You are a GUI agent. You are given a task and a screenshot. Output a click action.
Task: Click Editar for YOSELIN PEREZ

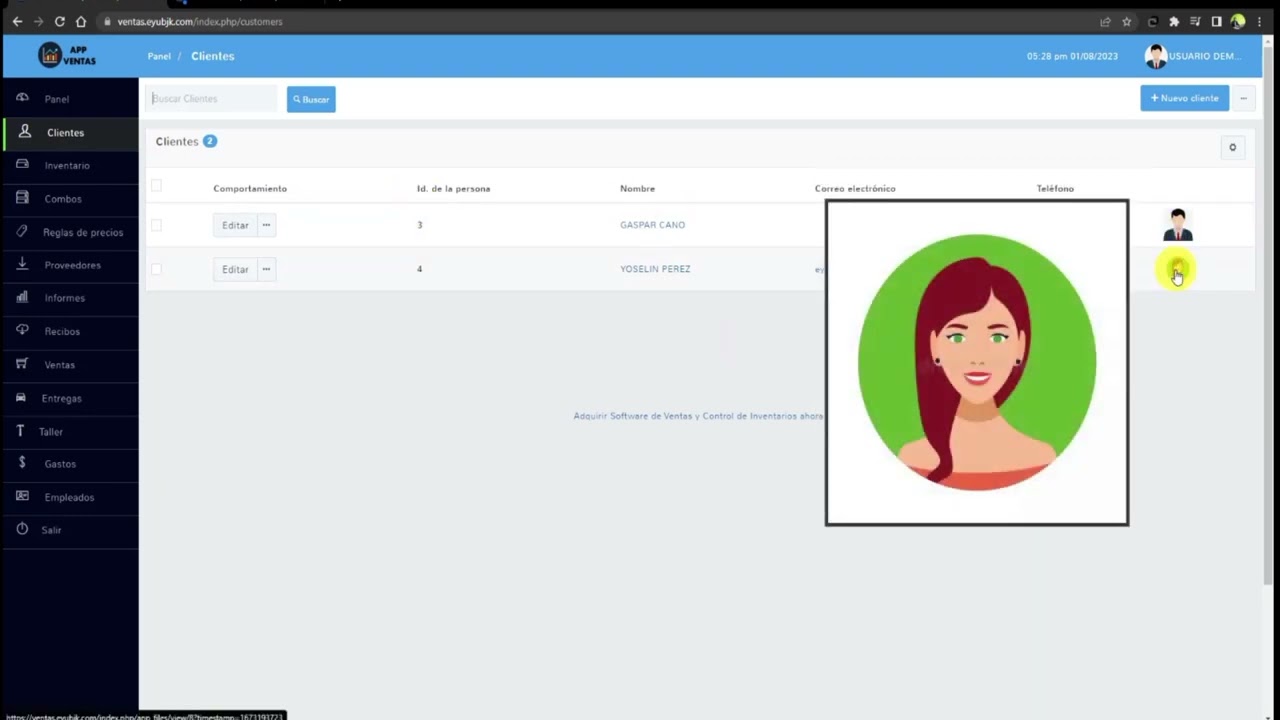tap(235, 269)
